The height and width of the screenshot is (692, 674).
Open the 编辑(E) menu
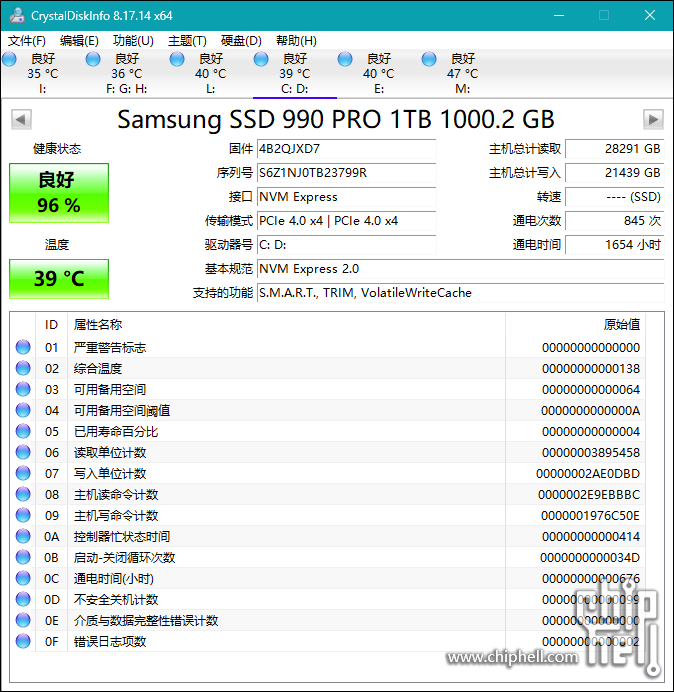79,41
